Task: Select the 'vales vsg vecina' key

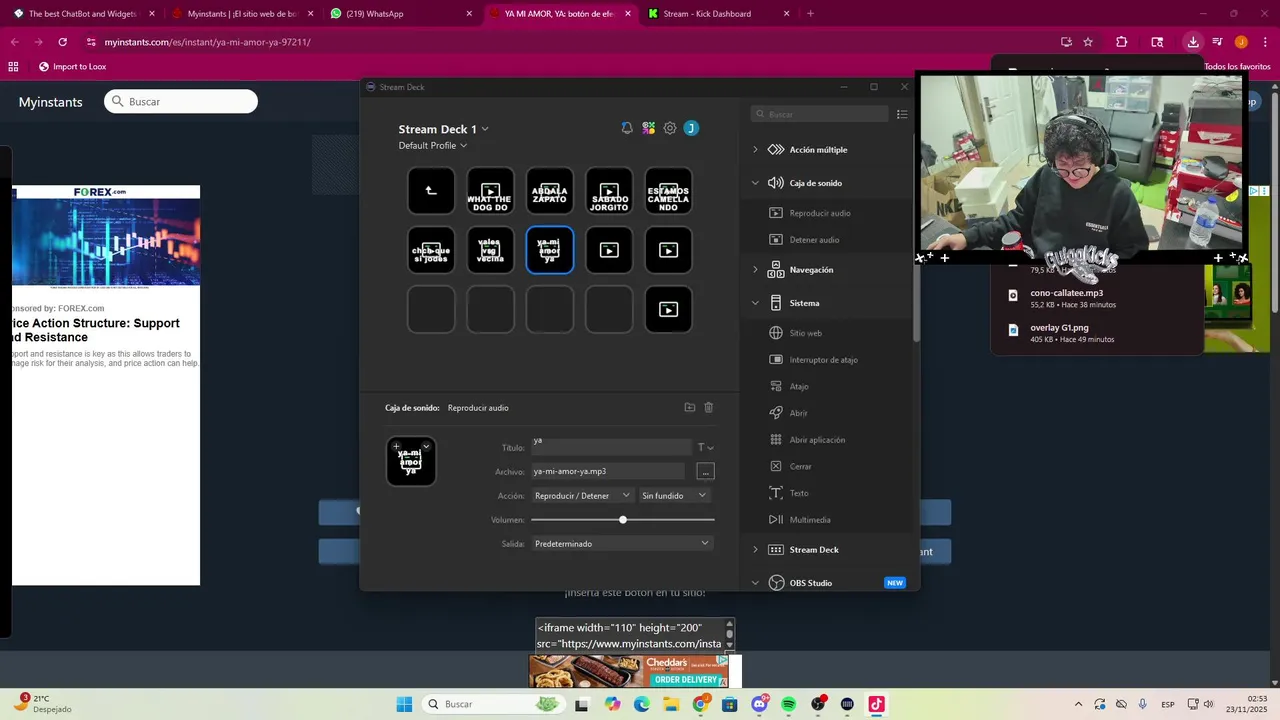Action: 490,250
